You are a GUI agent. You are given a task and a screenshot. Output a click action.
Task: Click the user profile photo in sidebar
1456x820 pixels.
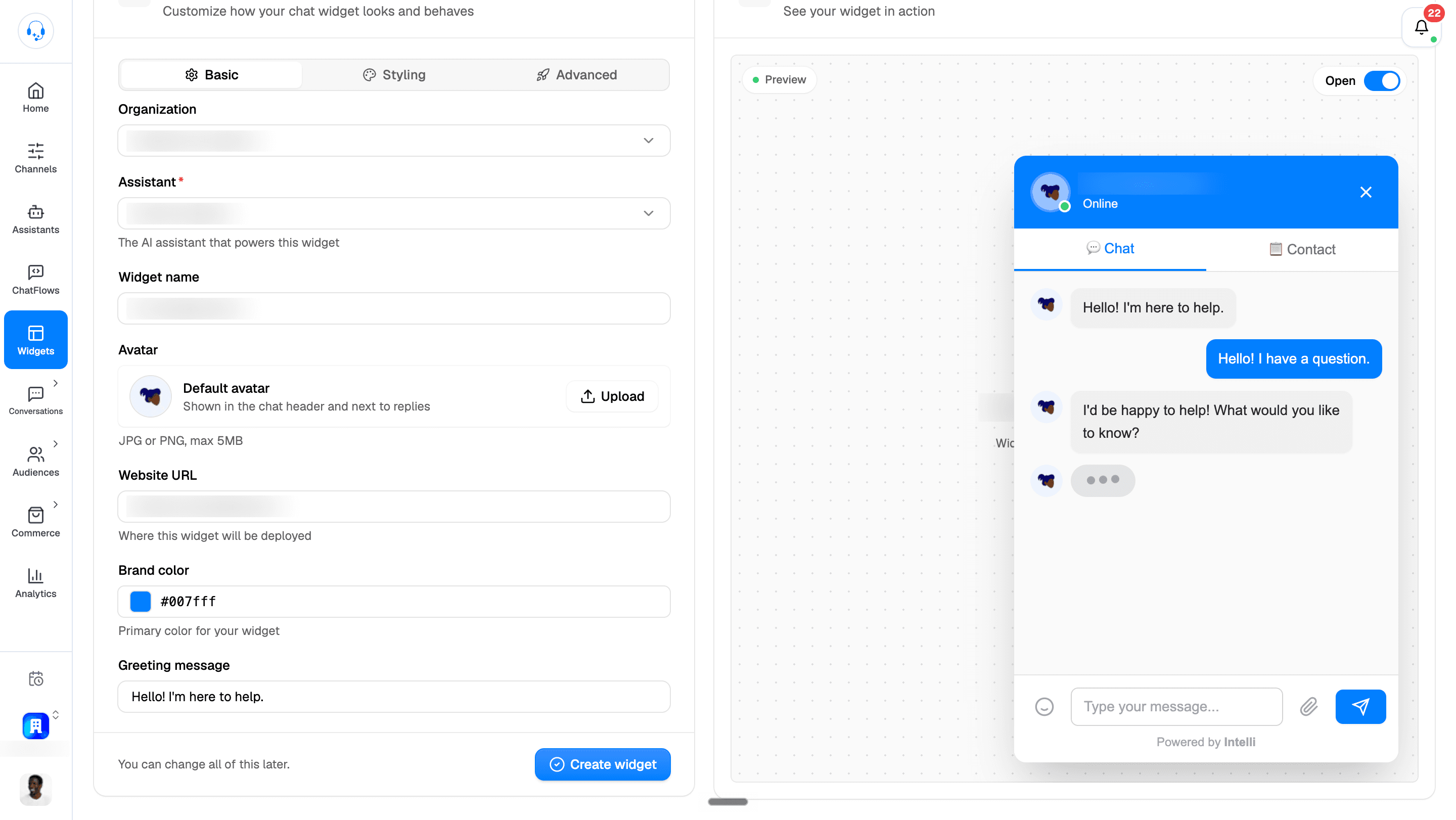pos(35,789)
